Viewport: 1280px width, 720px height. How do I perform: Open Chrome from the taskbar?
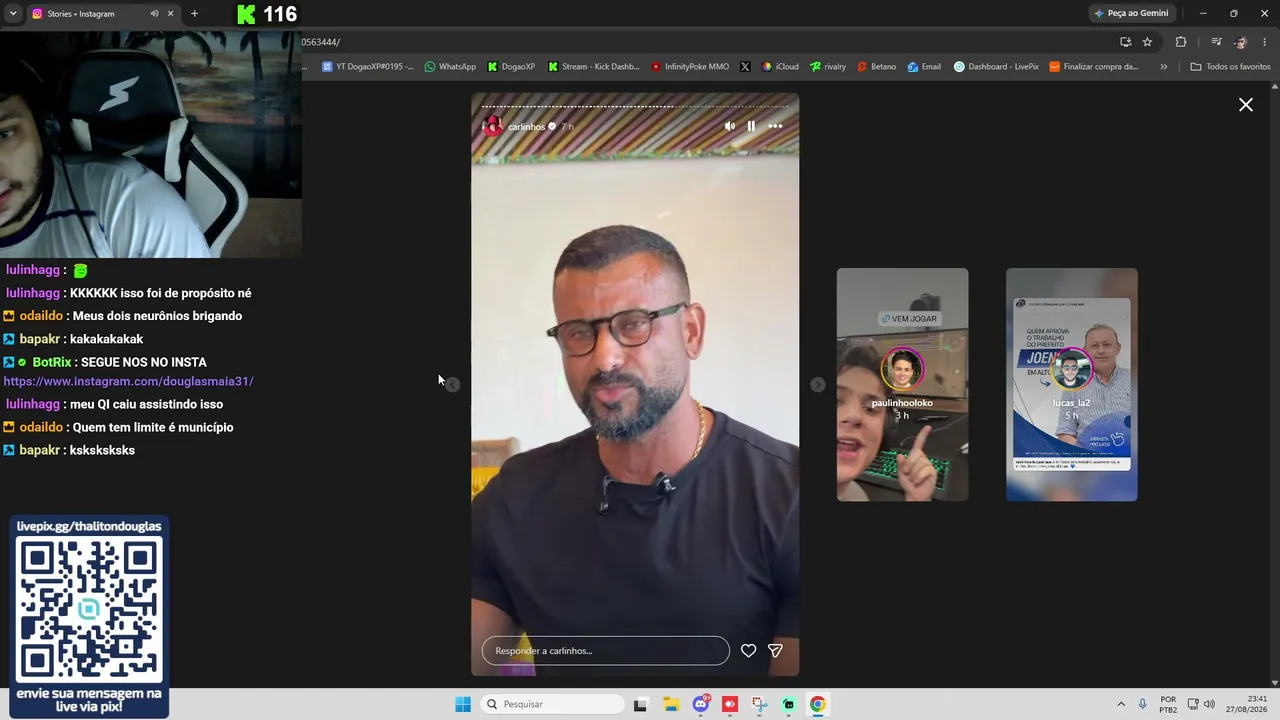point(818,704)
